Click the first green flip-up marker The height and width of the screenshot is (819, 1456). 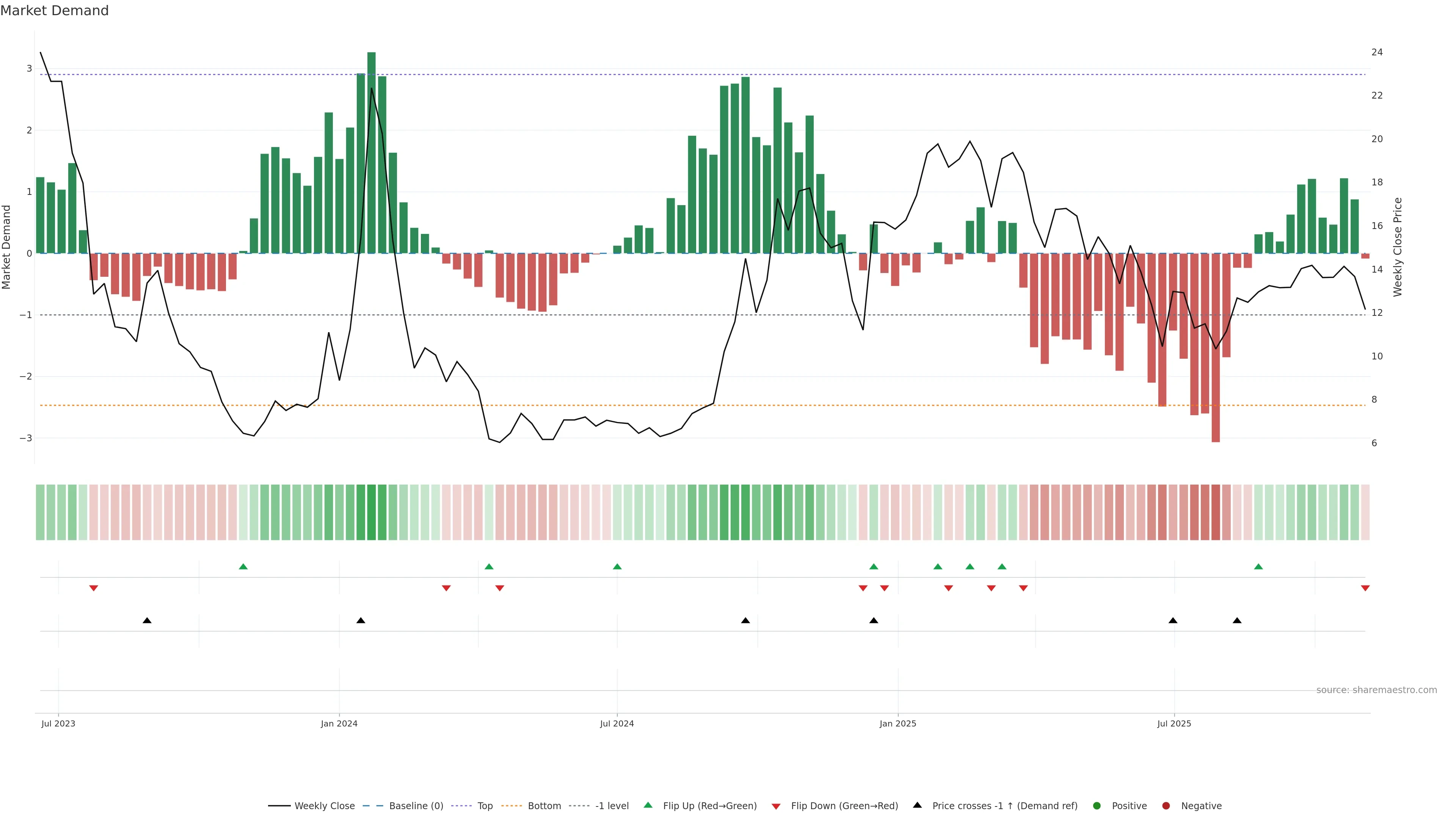[243, 566]
